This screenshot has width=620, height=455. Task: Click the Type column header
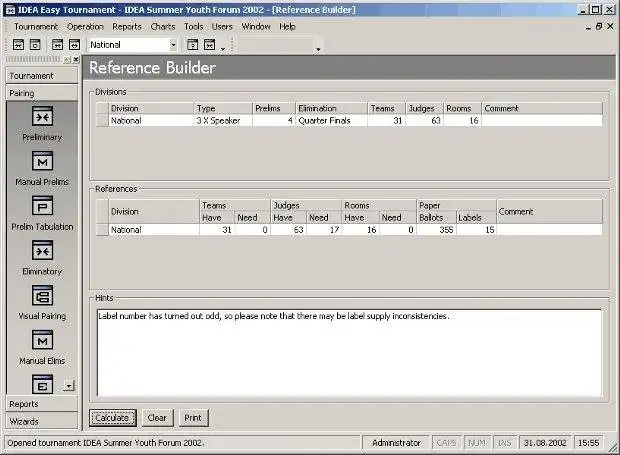[x=223, y=108]
